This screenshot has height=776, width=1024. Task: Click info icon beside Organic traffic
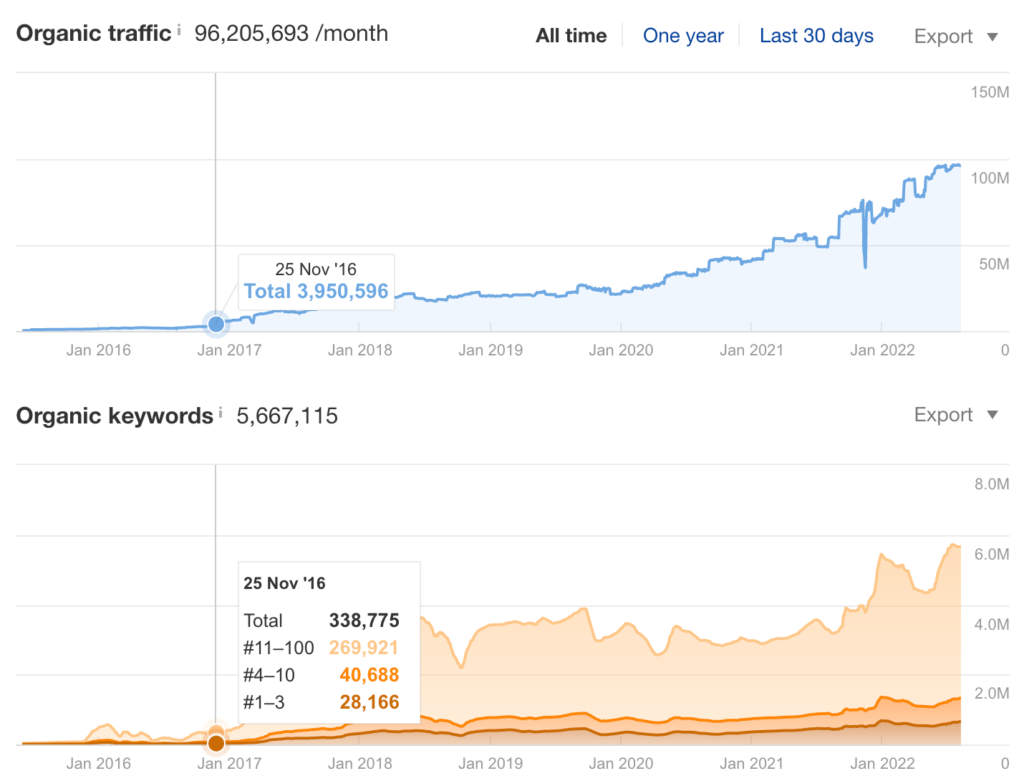179,30
